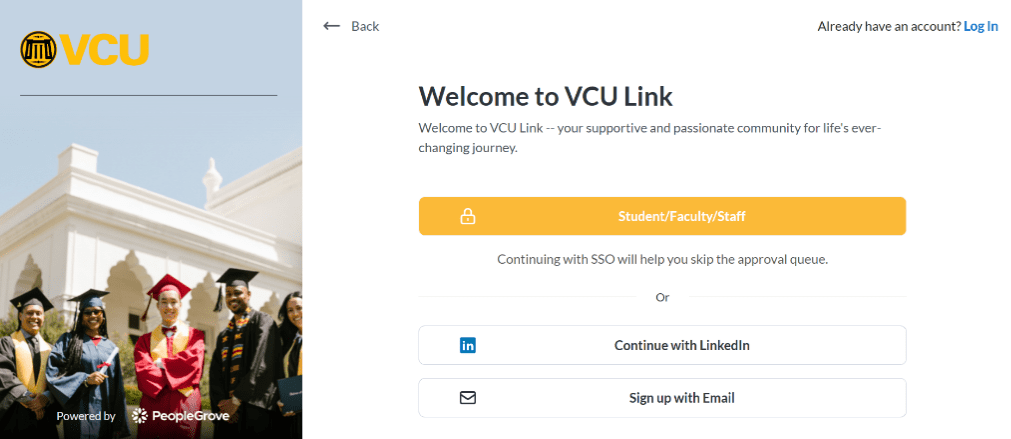Click the VCU circular seal emblem

pyautogui.click(x=38, y=49)
